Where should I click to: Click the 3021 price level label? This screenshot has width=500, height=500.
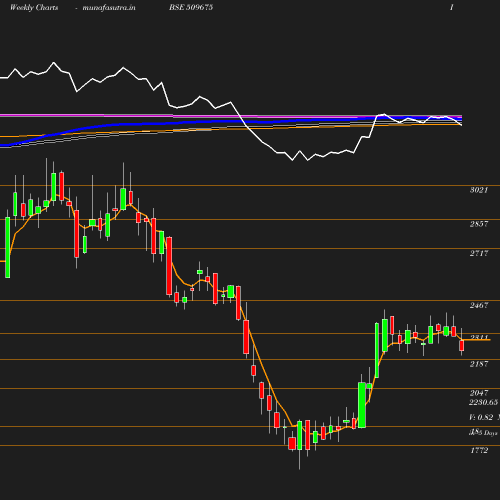[479, 190]
